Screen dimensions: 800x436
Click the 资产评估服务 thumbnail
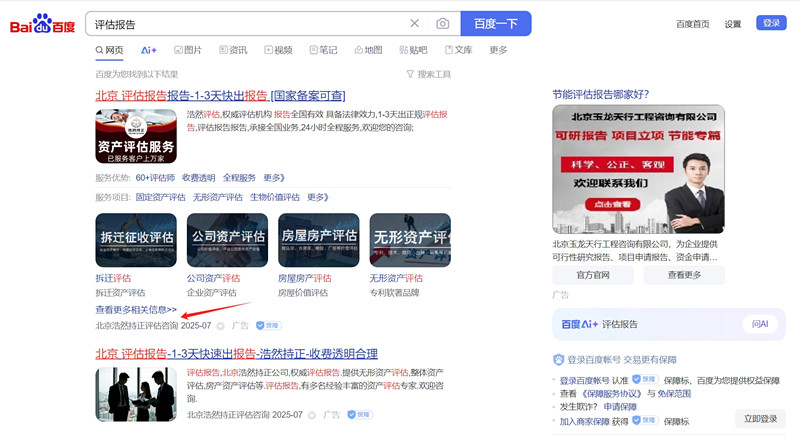(136, 136)
